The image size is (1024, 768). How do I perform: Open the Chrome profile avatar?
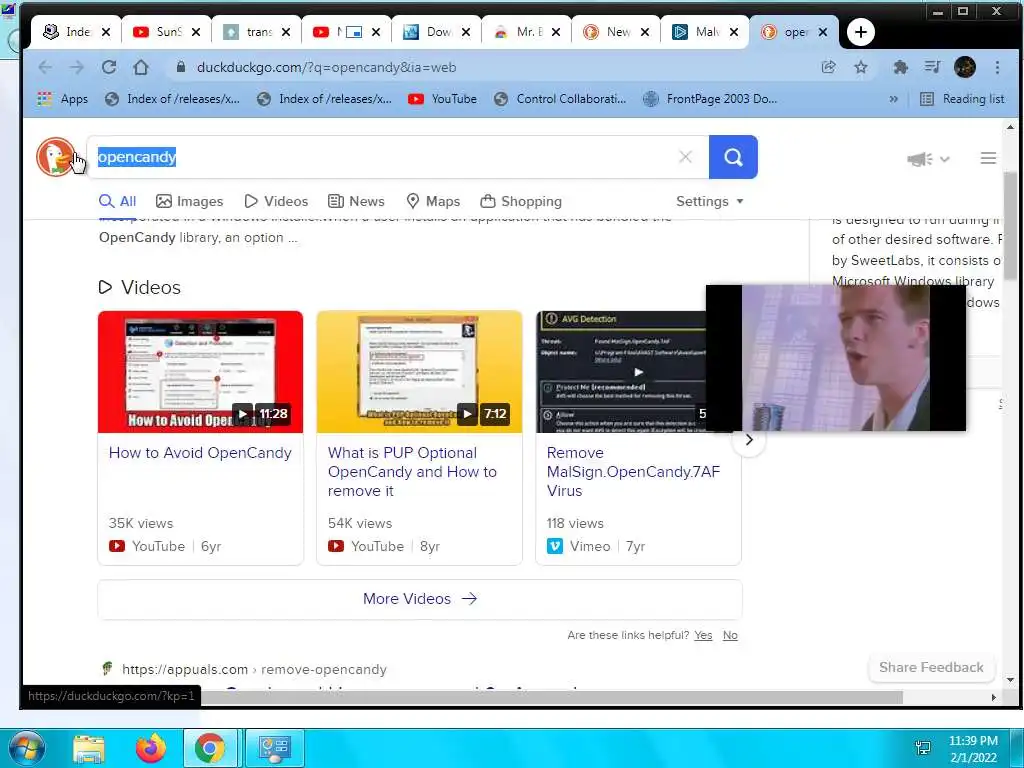965,67
